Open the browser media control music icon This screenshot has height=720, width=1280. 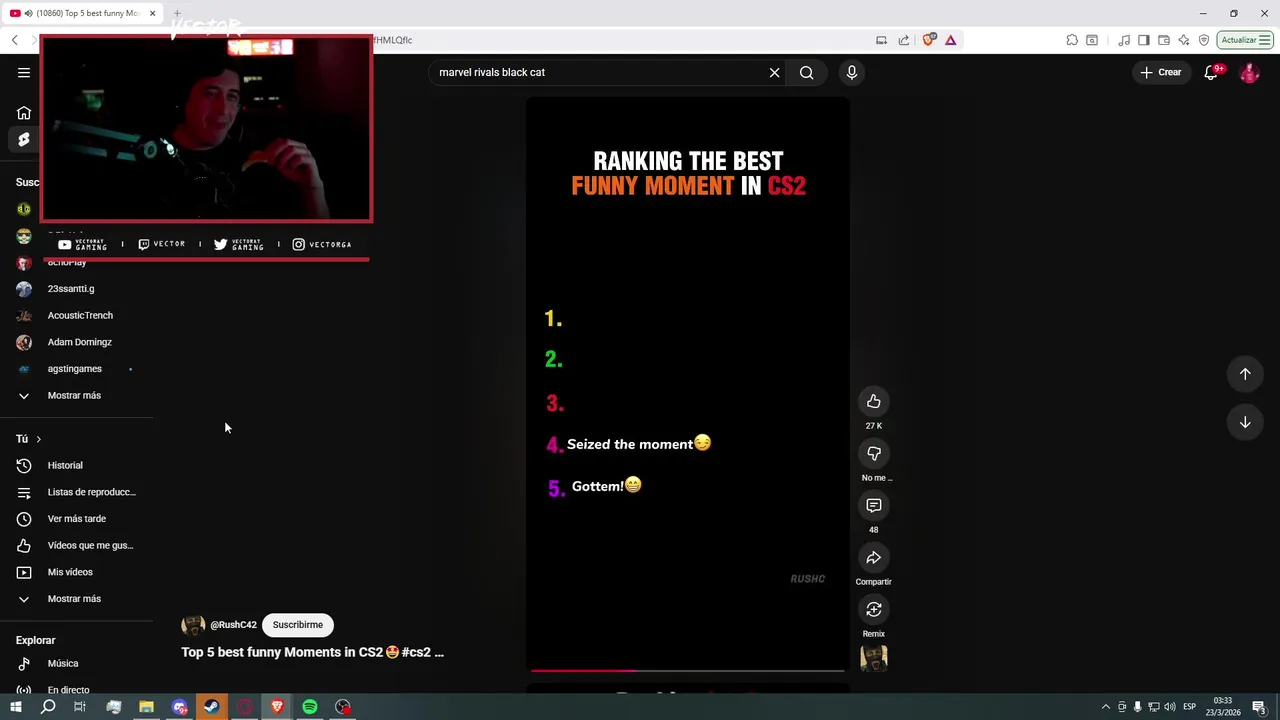(x=1124, y=40)
